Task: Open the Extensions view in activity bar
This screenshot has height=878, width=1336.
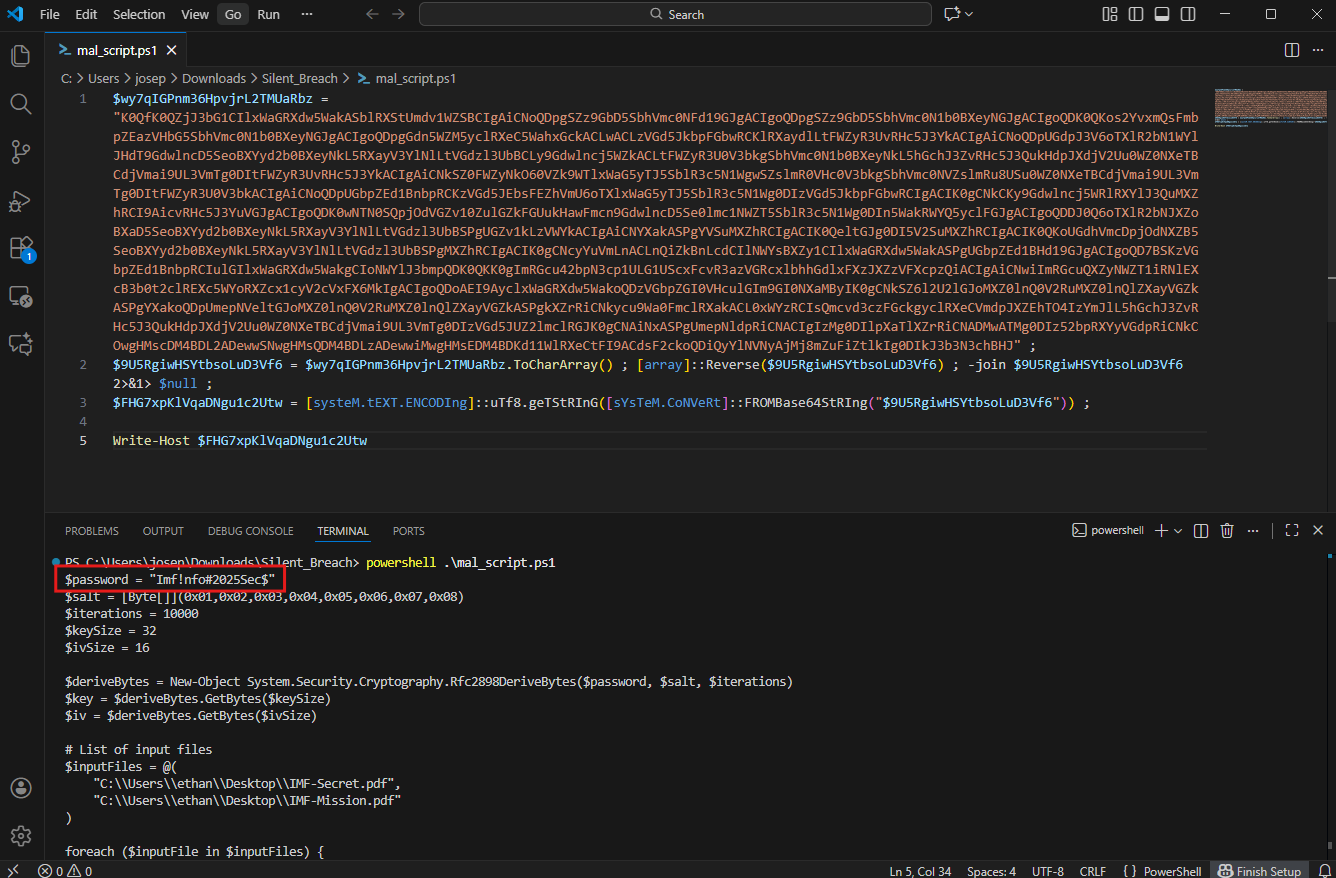Action: tap(20, 248)
